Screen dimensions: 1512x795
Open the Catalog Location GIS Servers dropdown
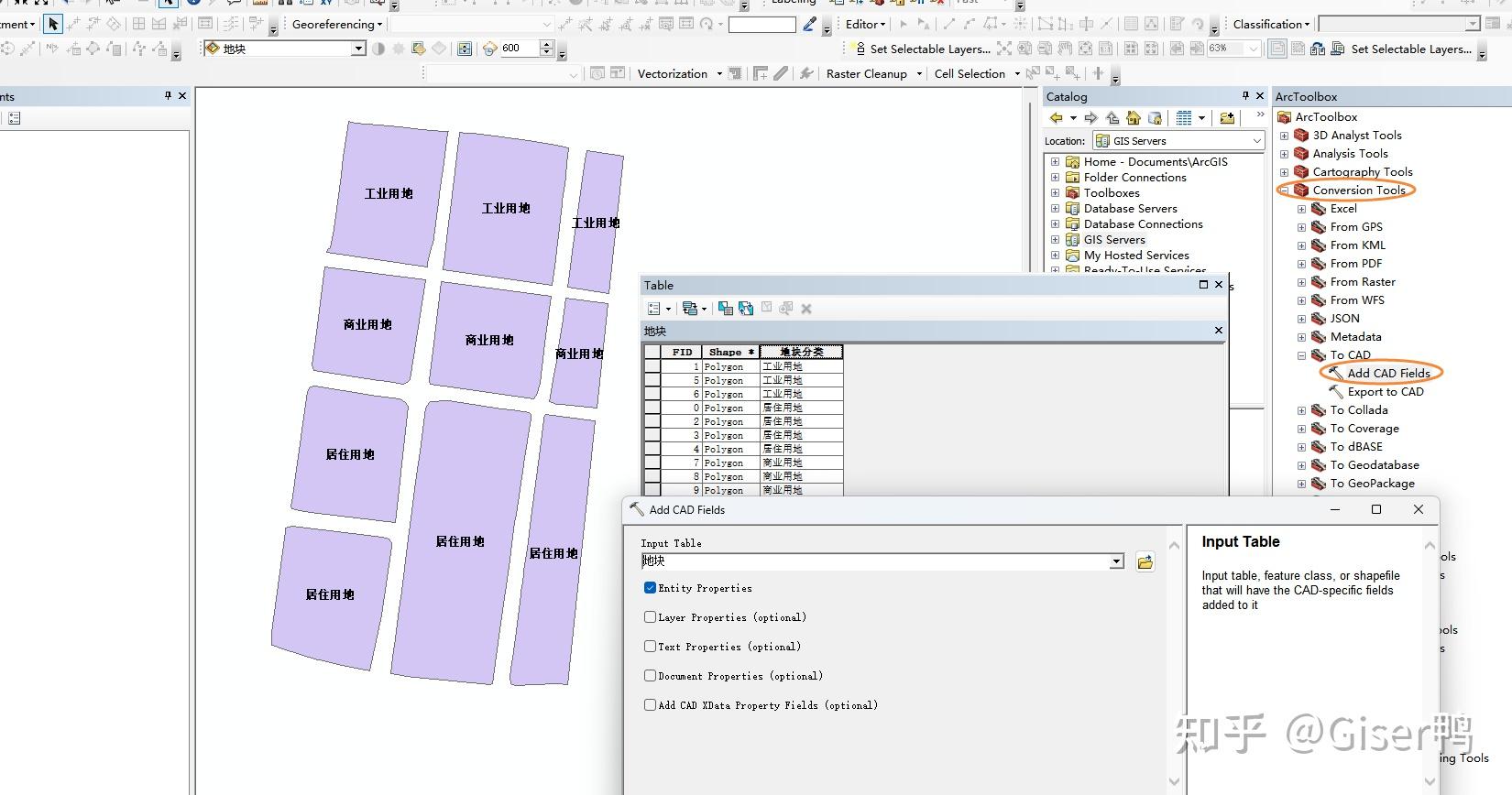1256,140
